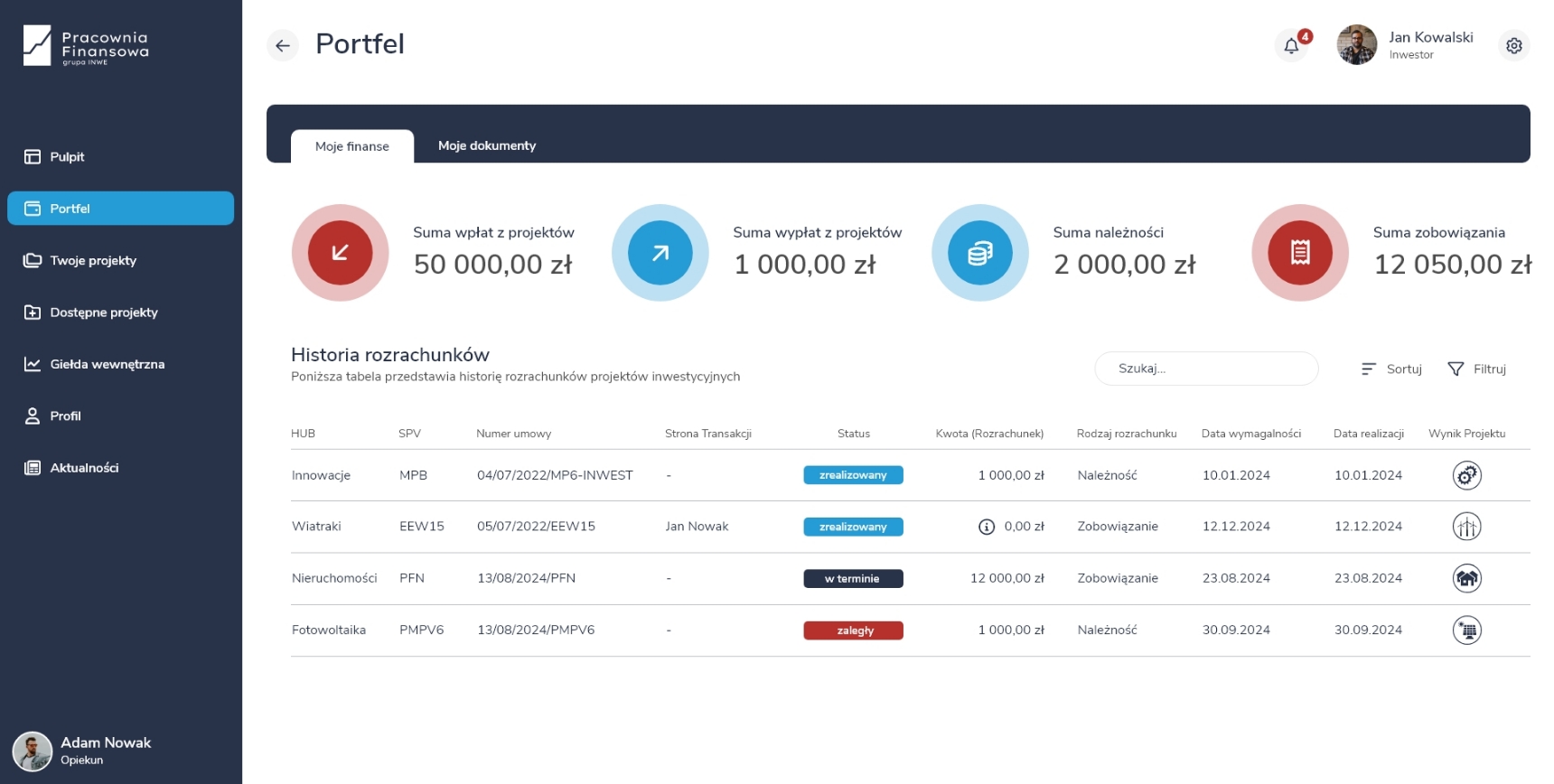Open Innowacje project result icon
The height and width of the screenshot is (784, 1554).
1466,475
